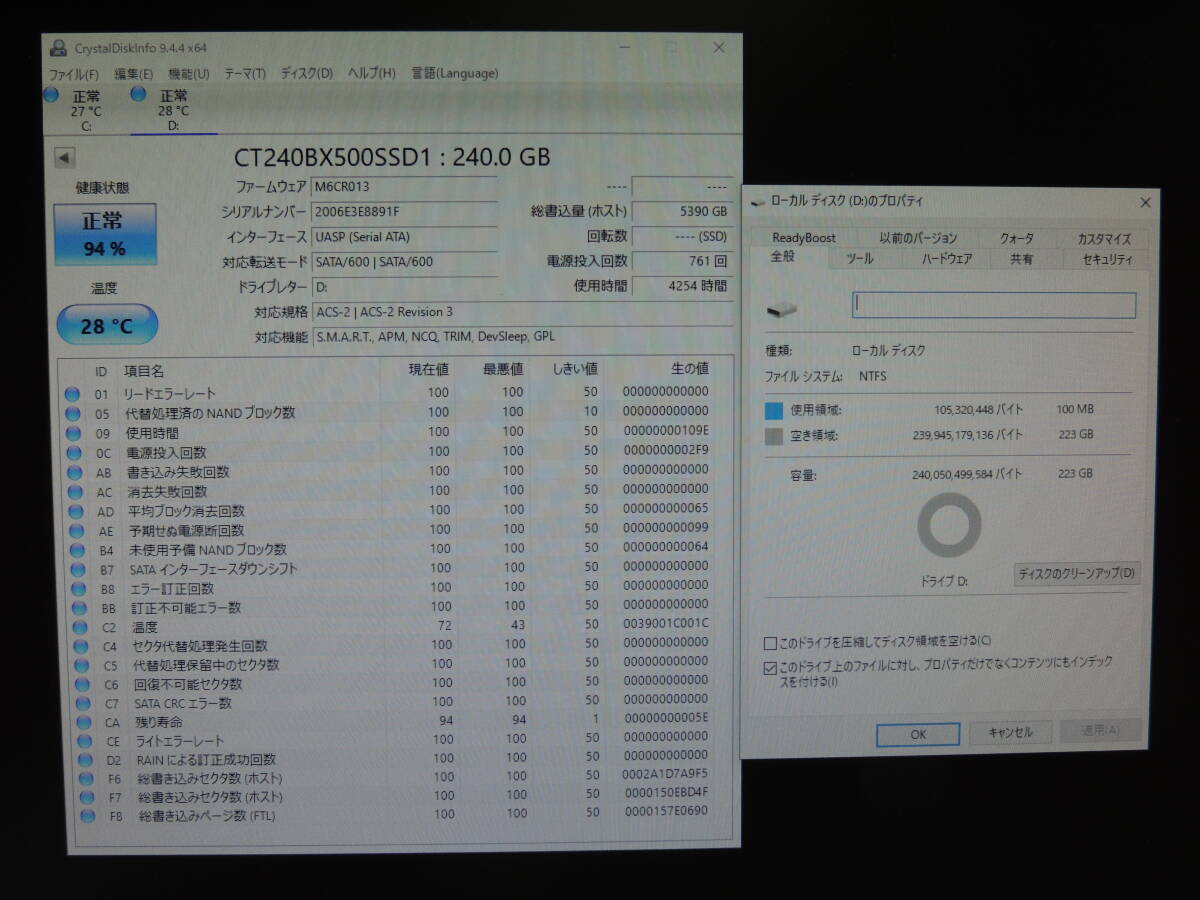Click status orb for row 05 代替処理済のNANDブロック数
The height and width of the screenshot is (900, 1200).
click(72, 412)
